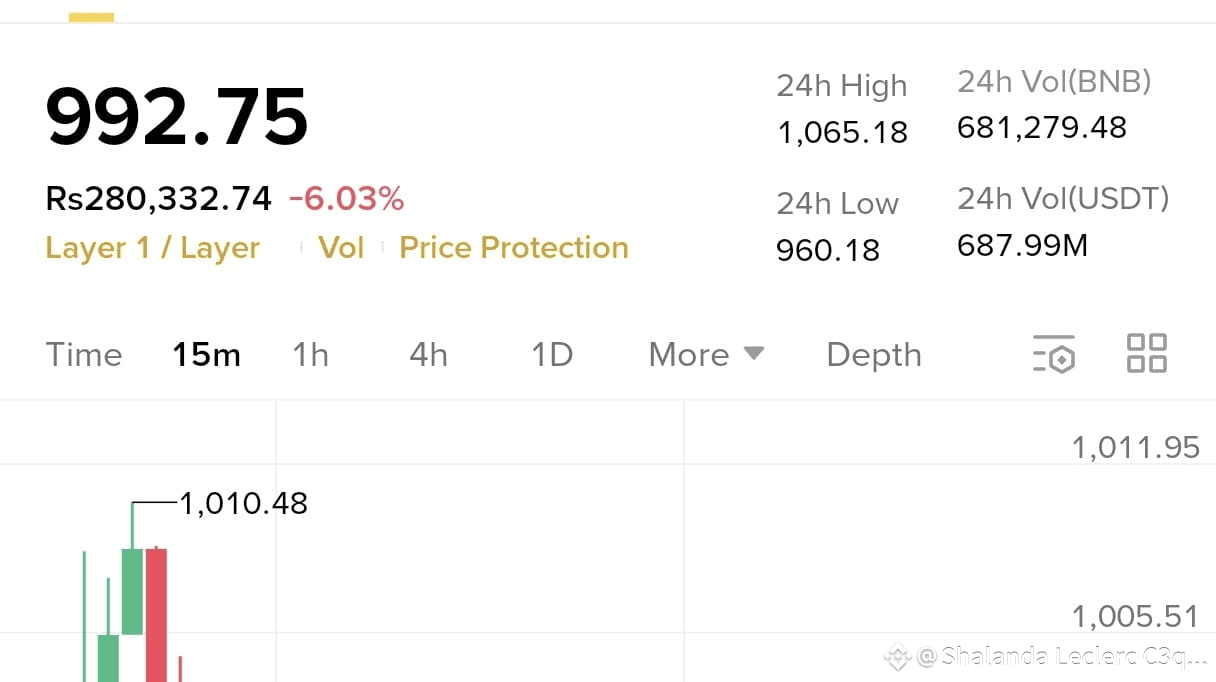Select the -6.03% change percentage
1216x682 pixels.
coord(346,199)
